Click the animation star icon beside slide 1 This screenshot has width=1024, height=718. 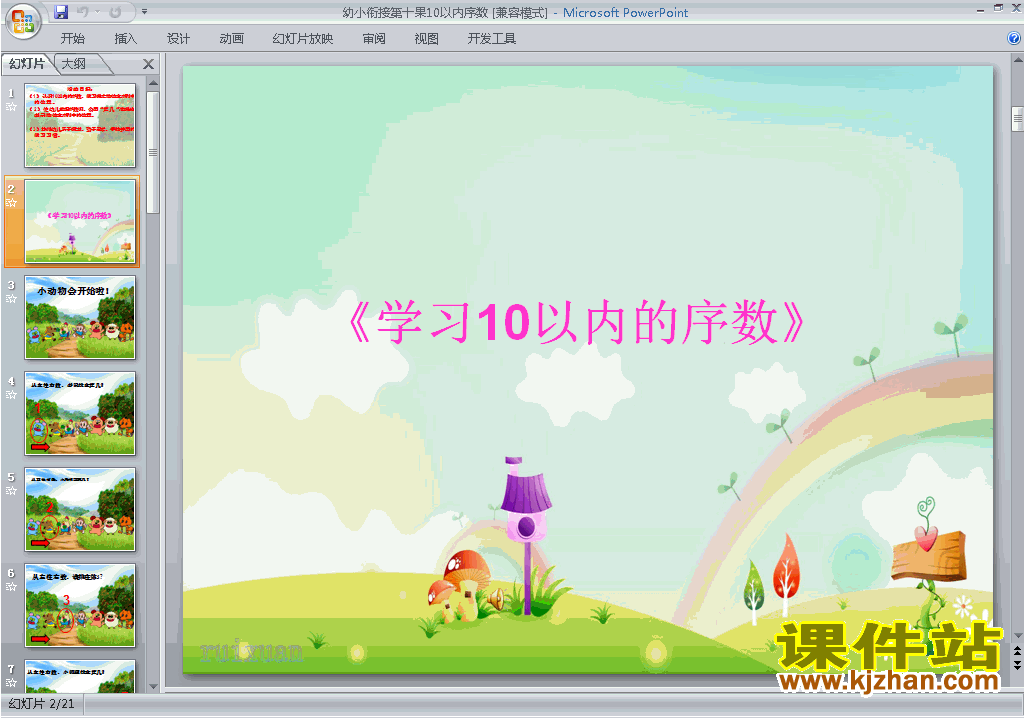[11, 107]
